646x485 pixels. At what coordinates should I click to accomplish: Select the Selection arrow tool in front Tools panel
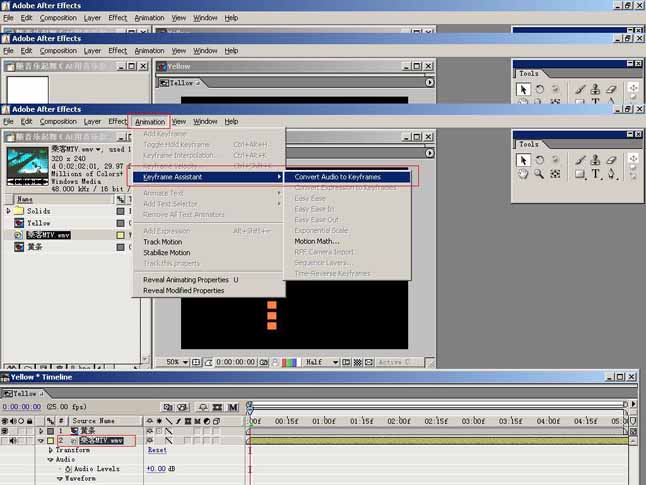pyautogui.click(x=523, y=160)
